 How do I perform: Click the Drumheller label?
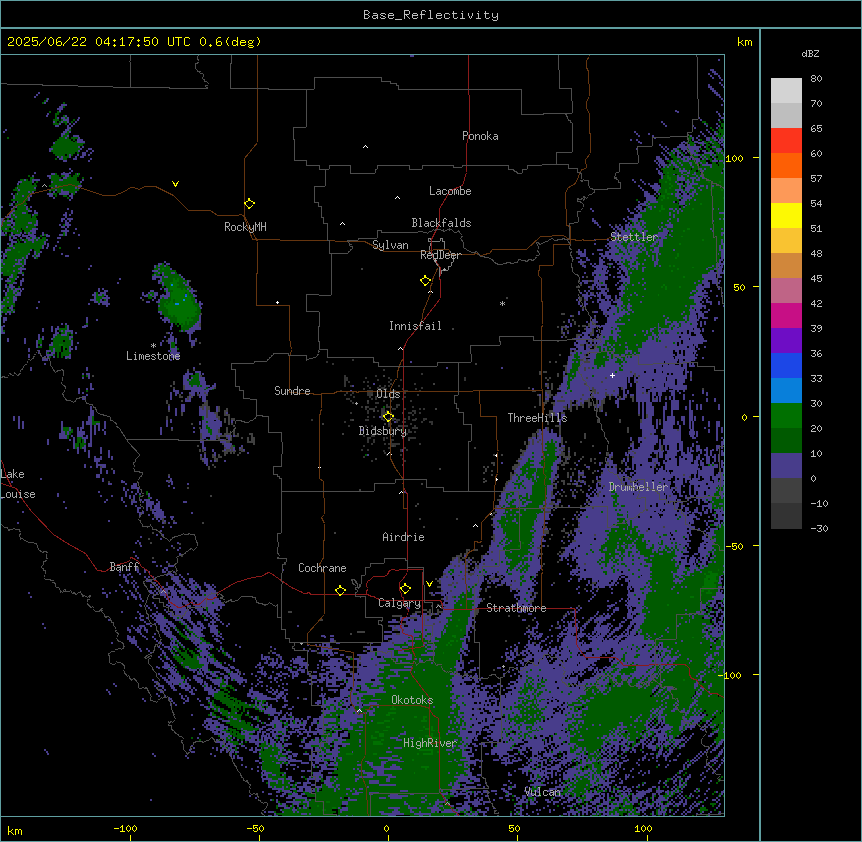coord(638,487)
